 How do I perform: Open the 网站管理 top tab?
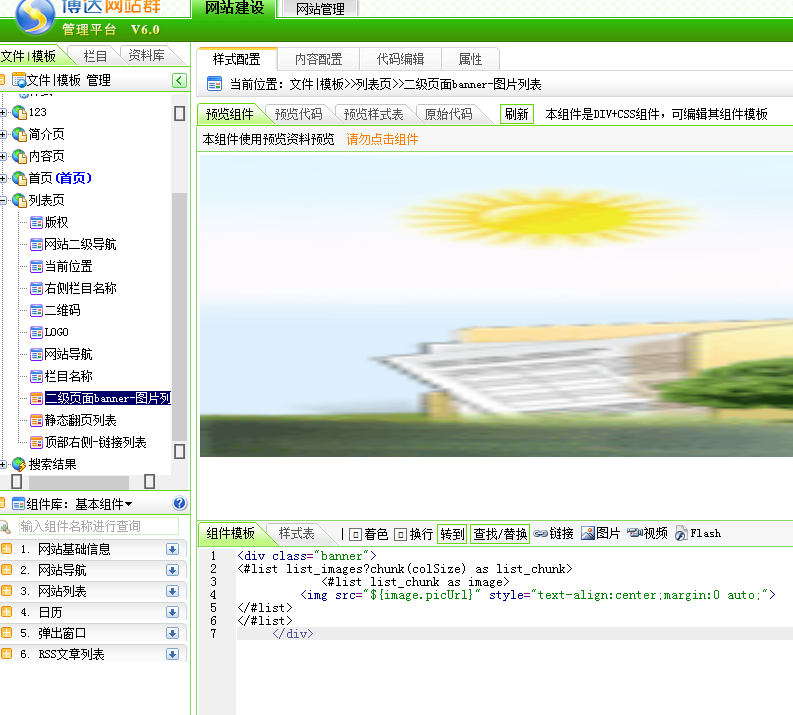[x=320, y=9]
